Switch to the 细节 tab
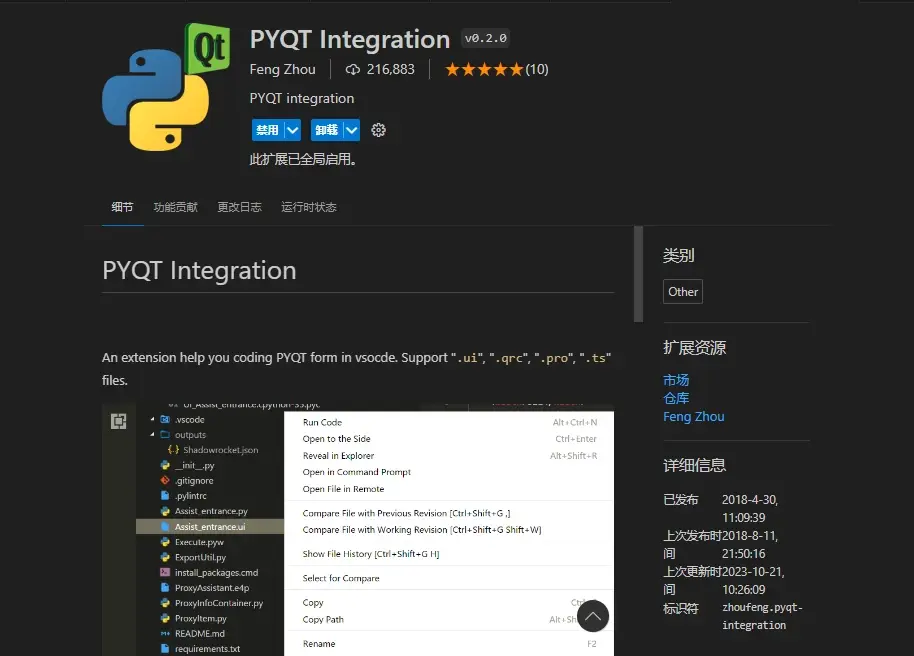The image size is (914, 656). (122, 207)
